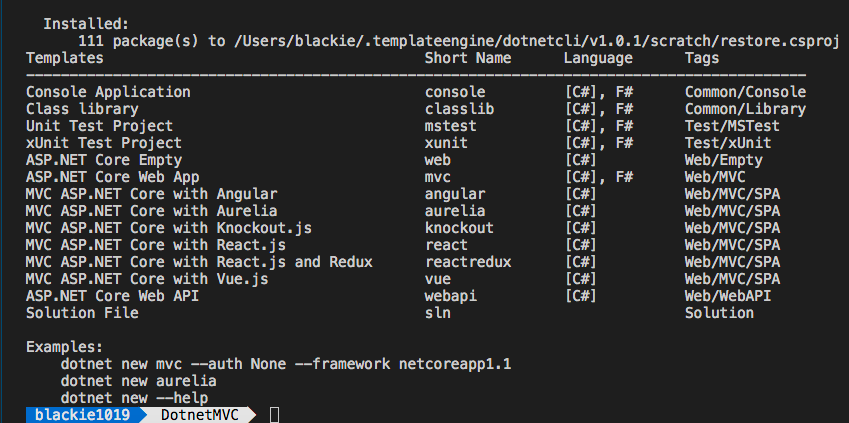Click the aurelia short name in the table
Viewport: 849px width, 423px height.
pos(455,211)
